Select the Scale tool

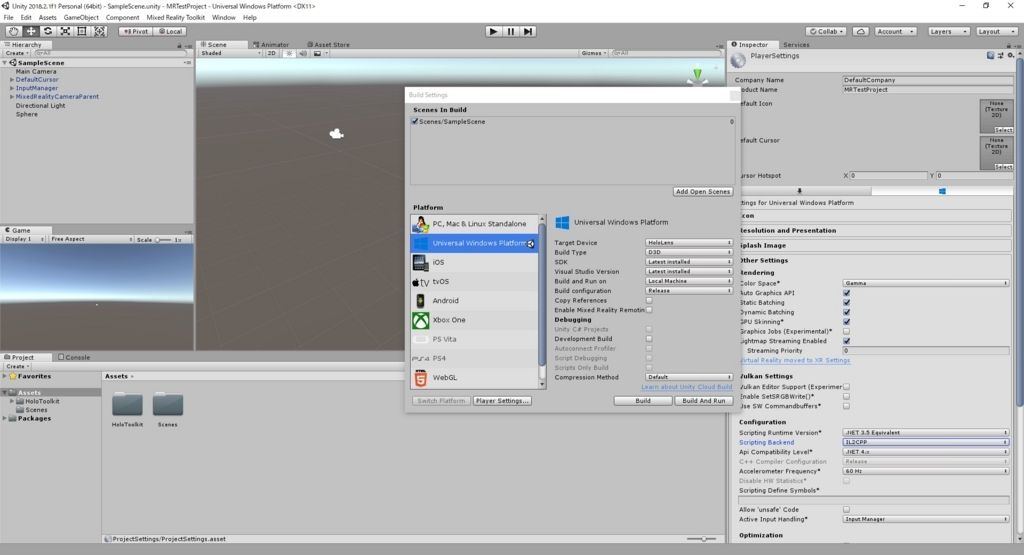pos(65,31)
